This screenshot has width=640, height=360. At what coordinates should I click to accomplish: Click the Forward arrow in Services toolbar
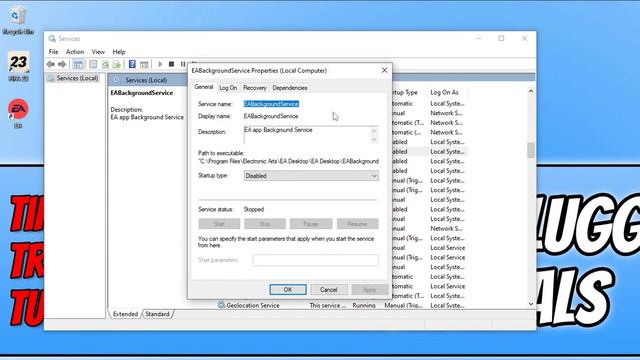(x=62, y=64)
